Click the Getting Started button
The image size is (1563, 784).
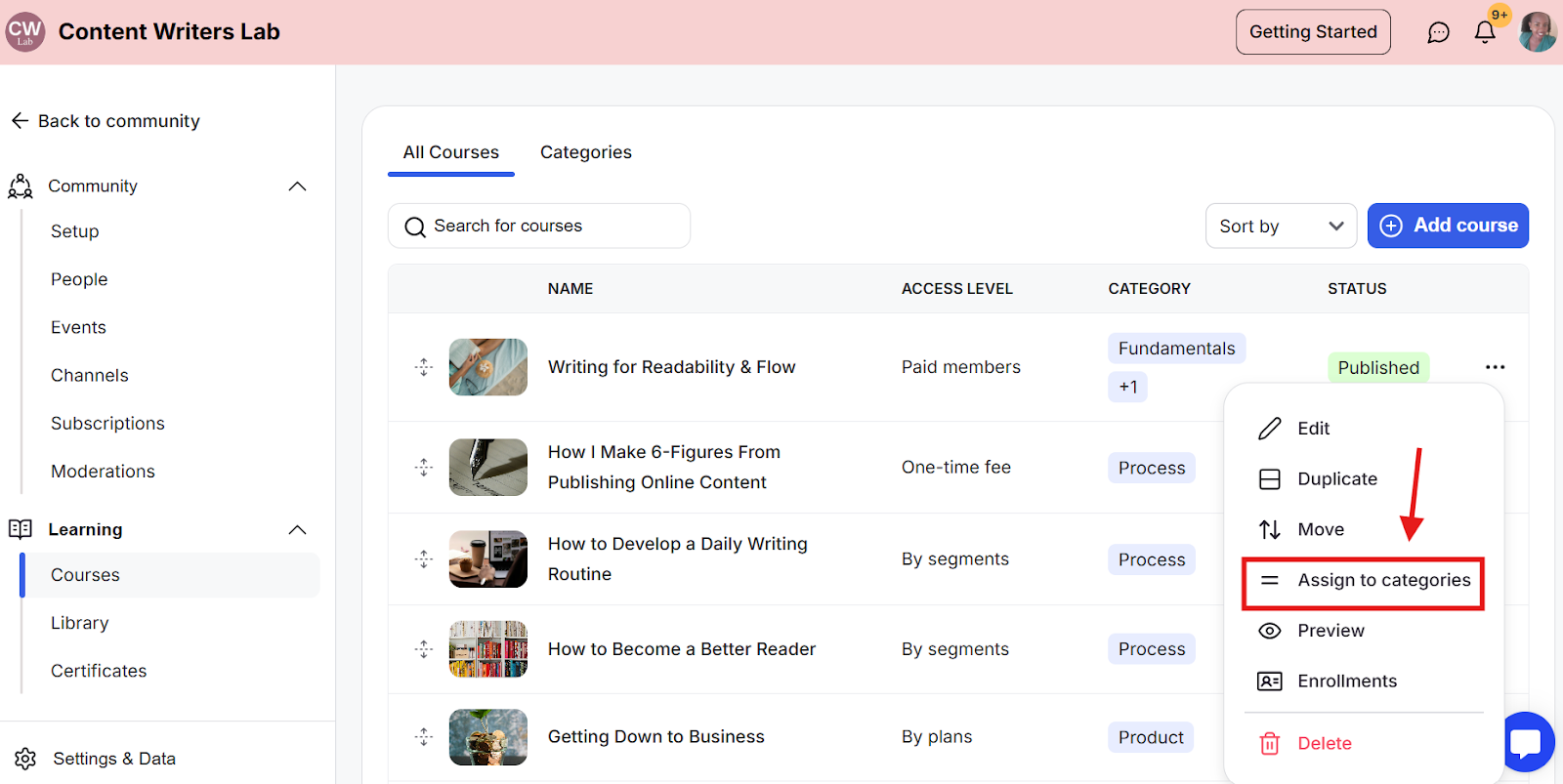coord(1313,32)
